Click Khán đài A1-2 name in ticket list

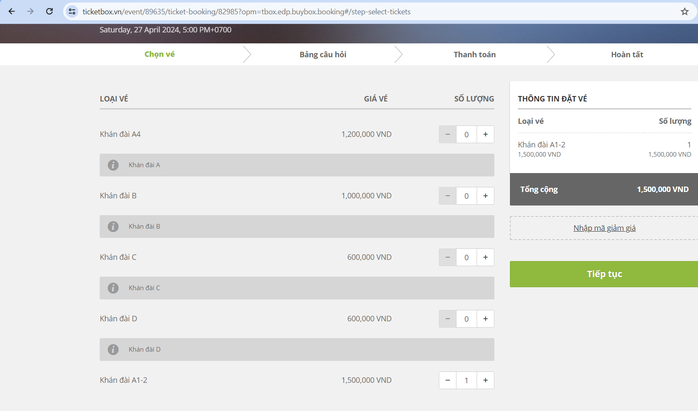click(123, 380)
